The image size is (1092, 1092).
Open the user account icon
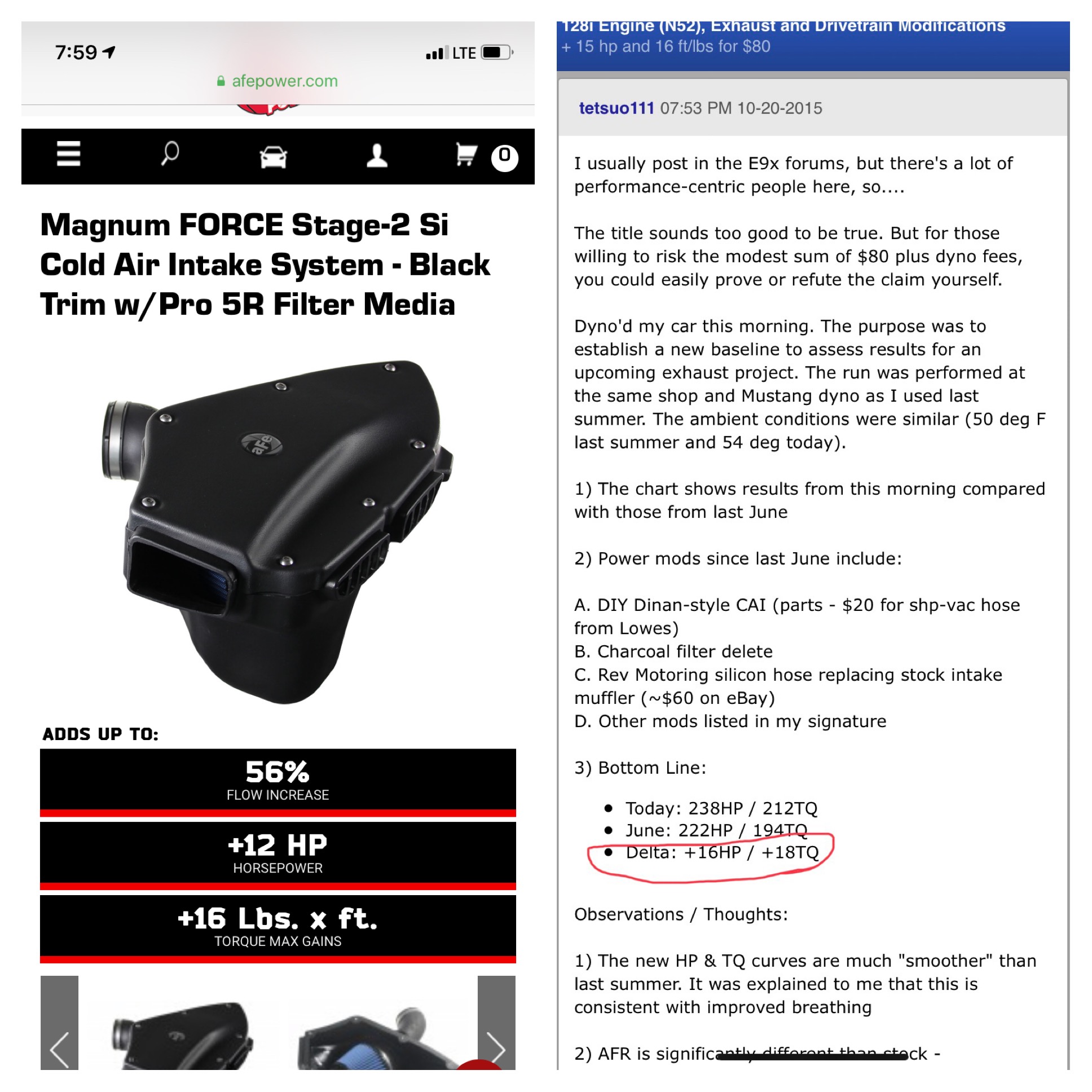377,156
